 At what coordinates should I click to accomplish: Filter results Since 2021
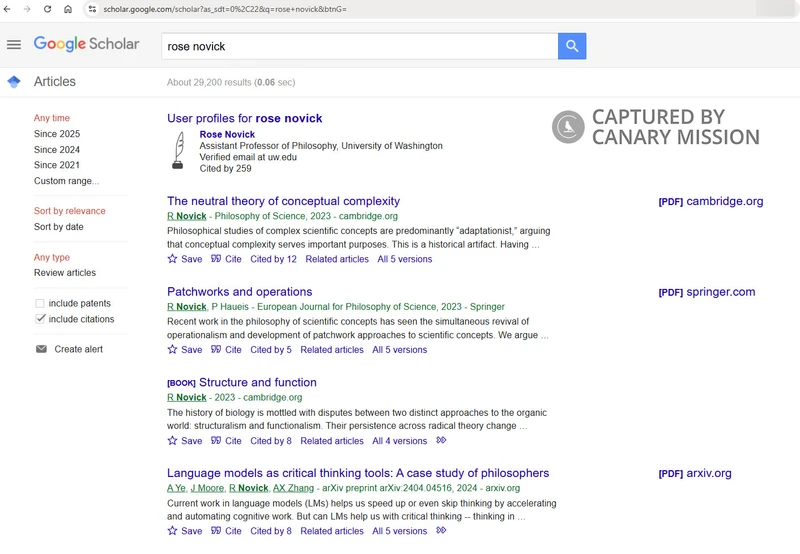pos(57,165)
